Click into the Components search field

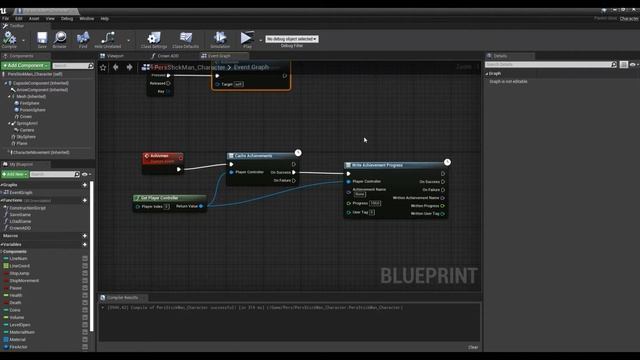point(71,66)
